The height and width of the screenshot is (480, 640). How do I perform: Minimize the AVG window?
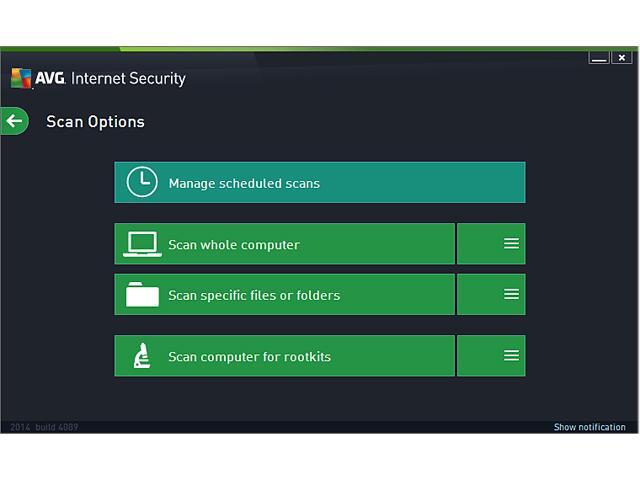(x=599, y=59)
